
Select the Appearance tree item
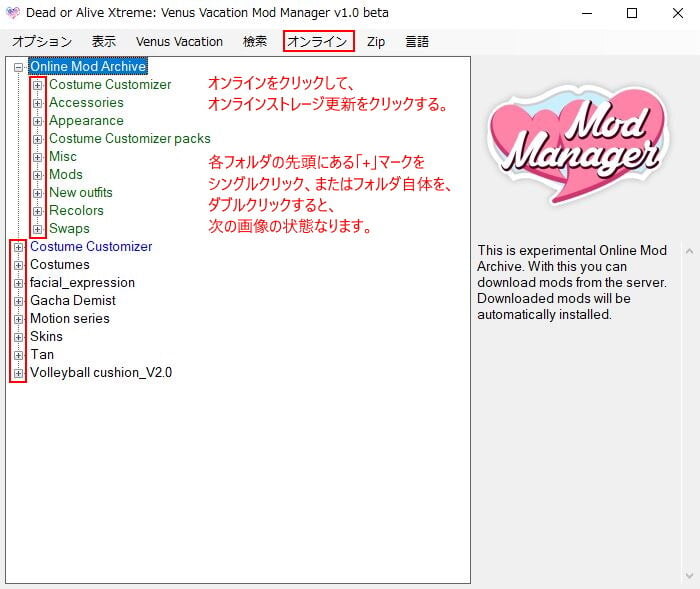(x=86, y=121)
